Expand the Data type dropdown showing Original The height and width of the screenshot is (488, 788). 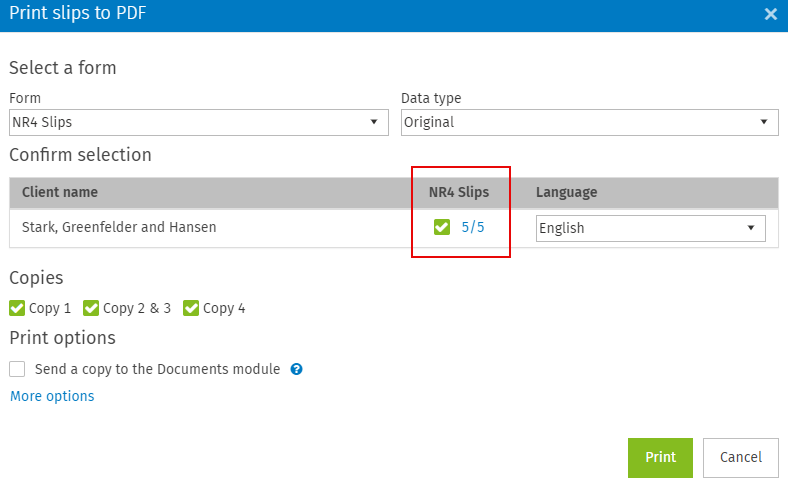[x=589, y=122]
